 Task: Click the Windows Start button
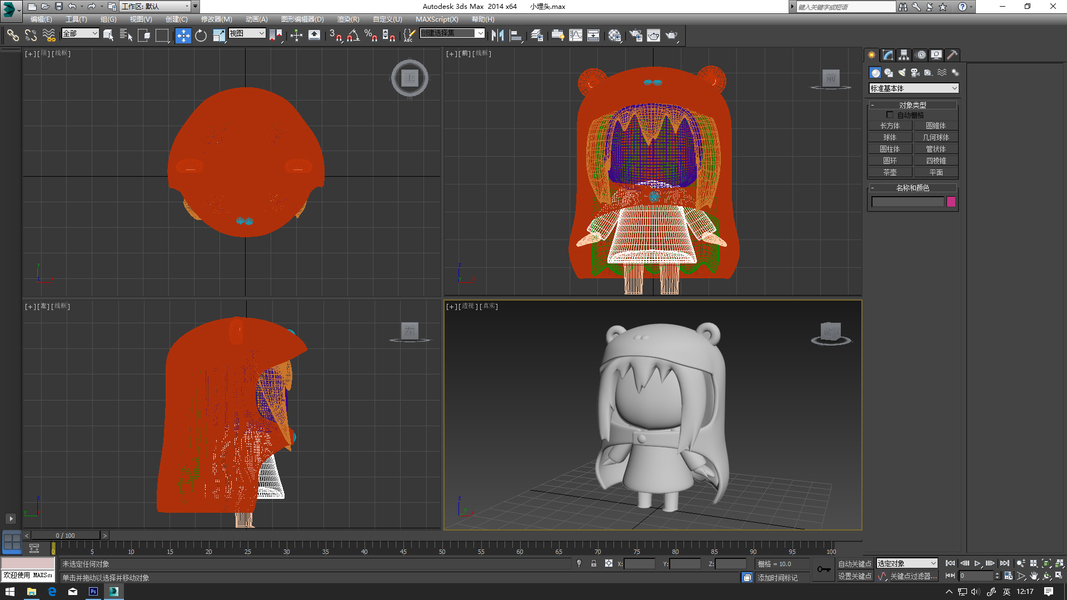(10, 592)
